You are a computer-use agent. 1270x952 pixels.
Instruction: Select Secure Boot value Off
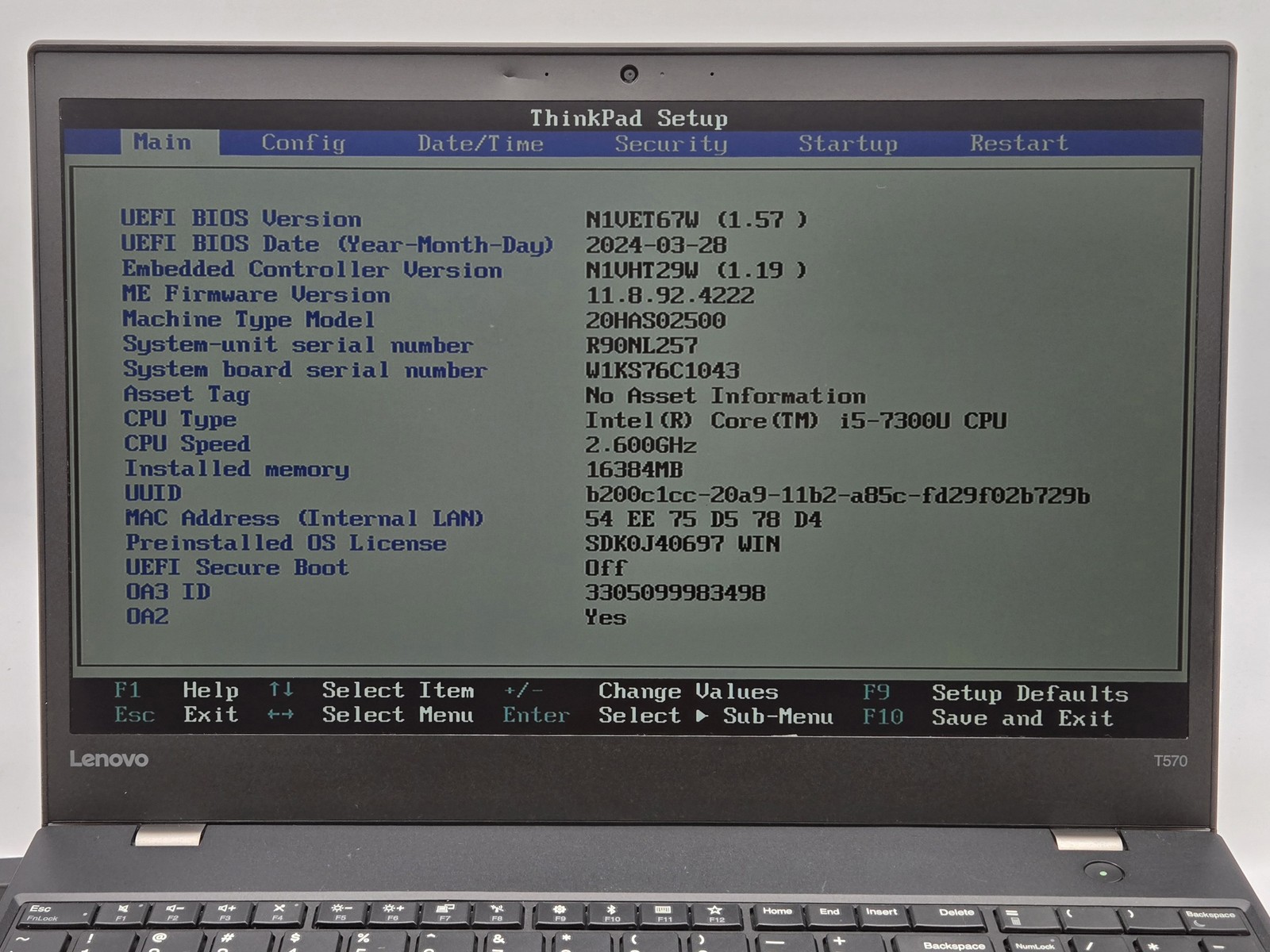[606, 568]
